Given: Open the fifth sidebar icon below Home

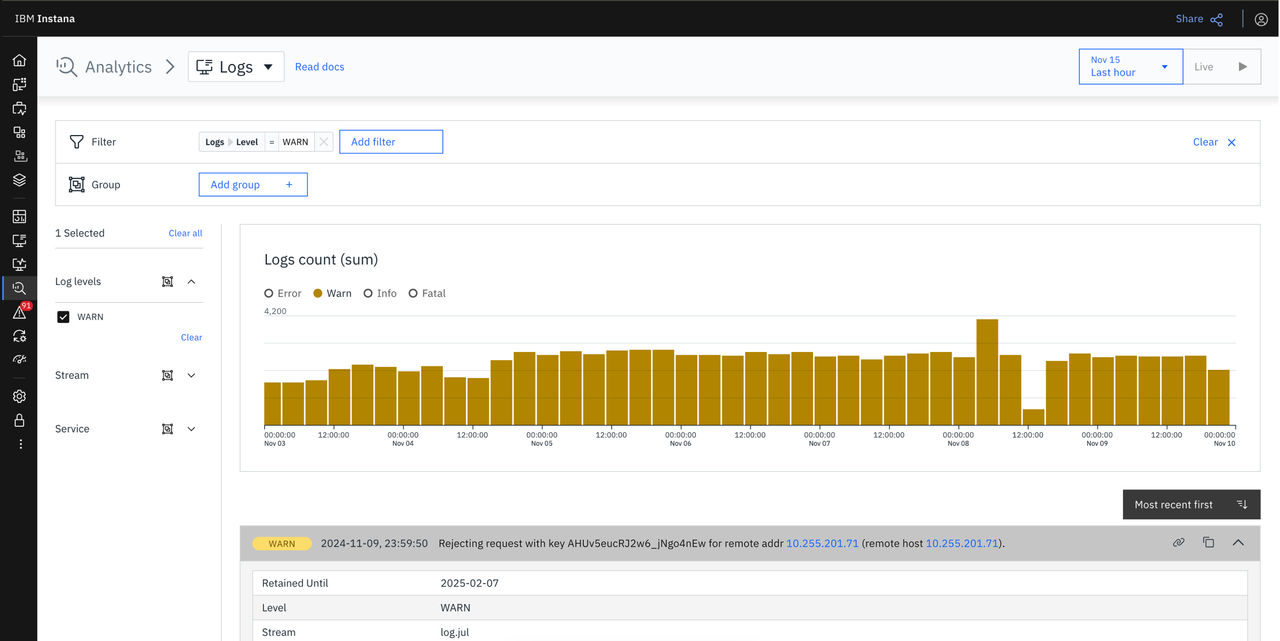Looking at the screenshot, I should [x=19, y=156].
